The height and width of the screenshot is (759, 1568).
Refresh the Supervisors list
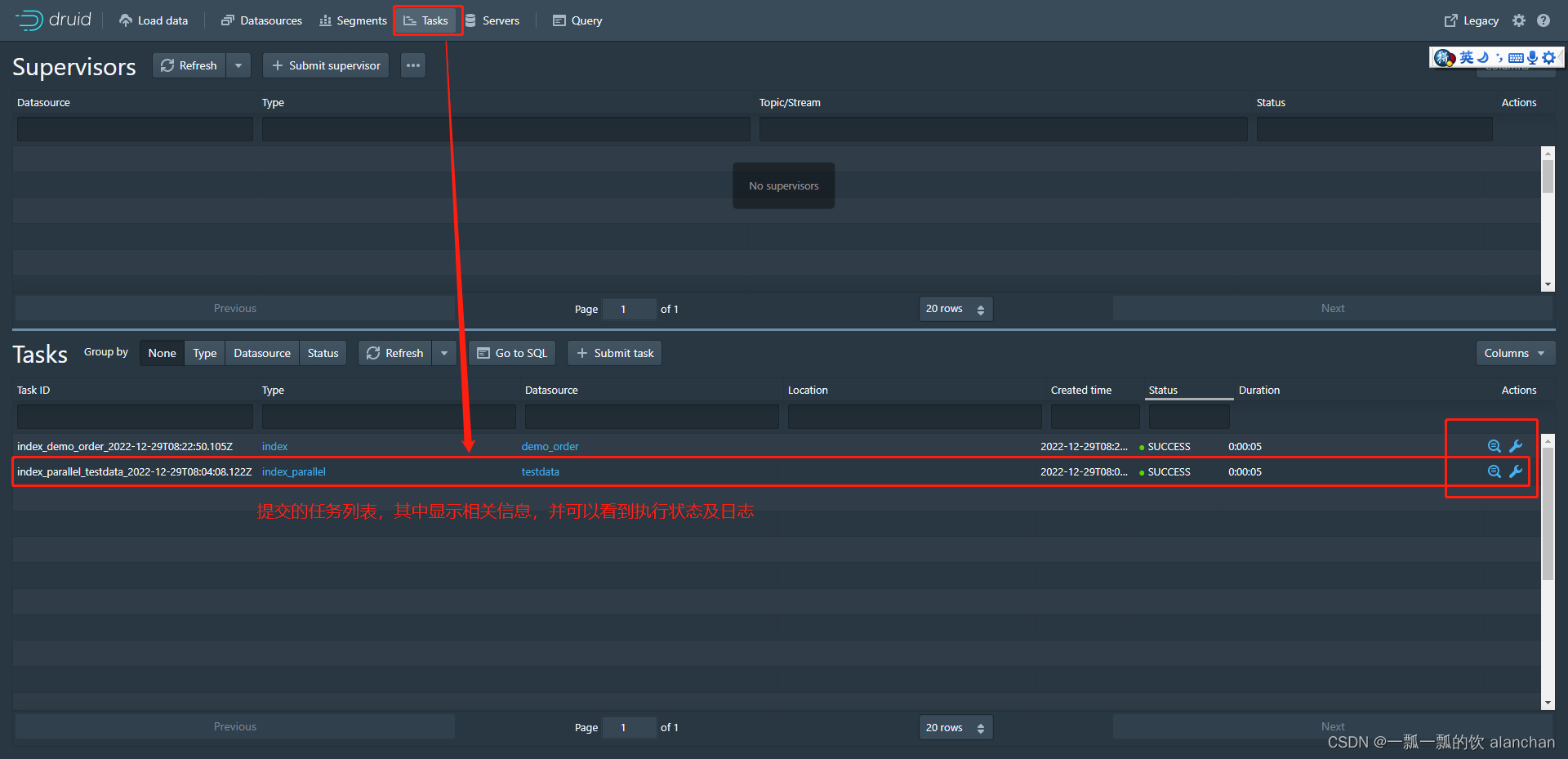coord(189,65)
